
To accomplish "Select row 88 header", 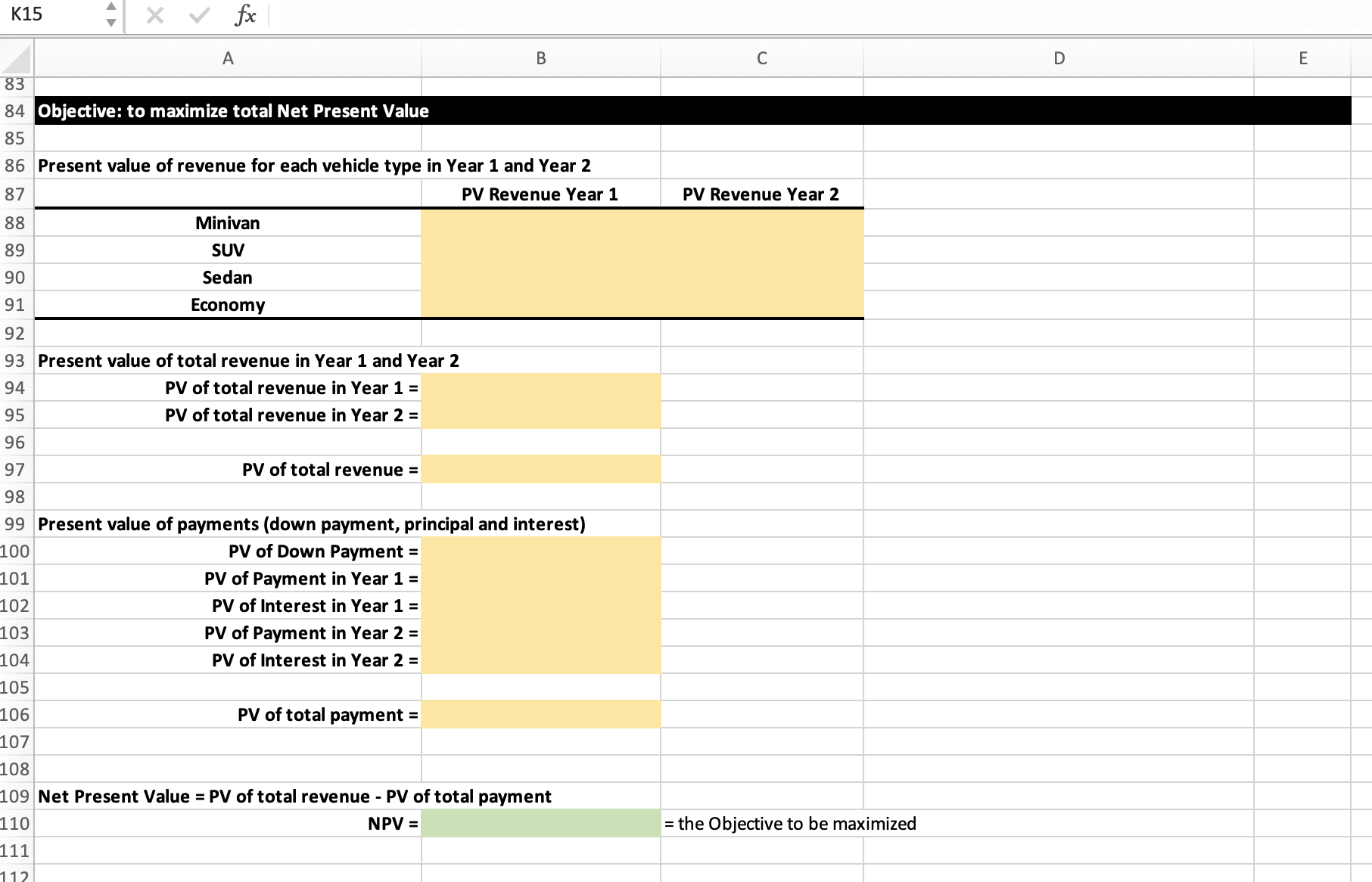I will [x=15, y=223].
